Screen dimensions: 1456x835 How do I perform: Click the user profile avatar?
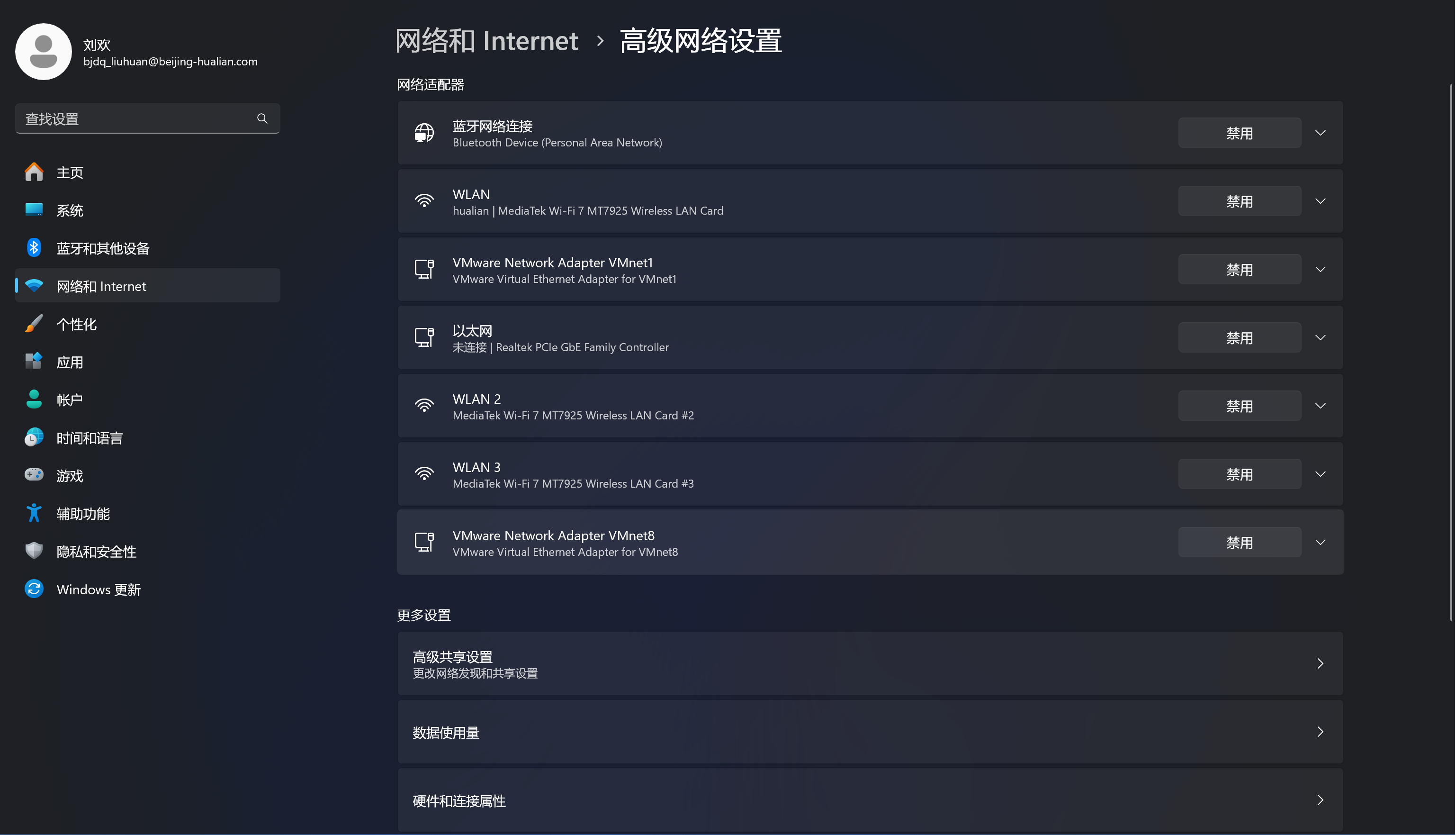click(44, 52)
